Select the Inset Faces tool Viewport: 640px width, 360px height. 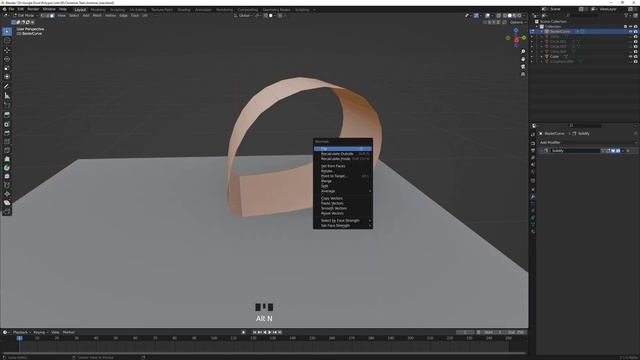7,124
